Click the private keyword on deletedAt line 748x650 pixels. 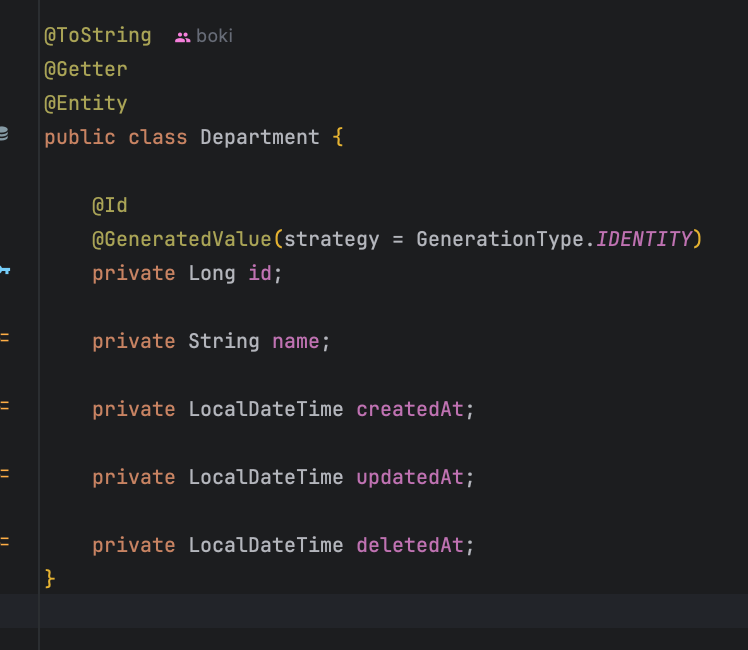(x=134, y=546)
